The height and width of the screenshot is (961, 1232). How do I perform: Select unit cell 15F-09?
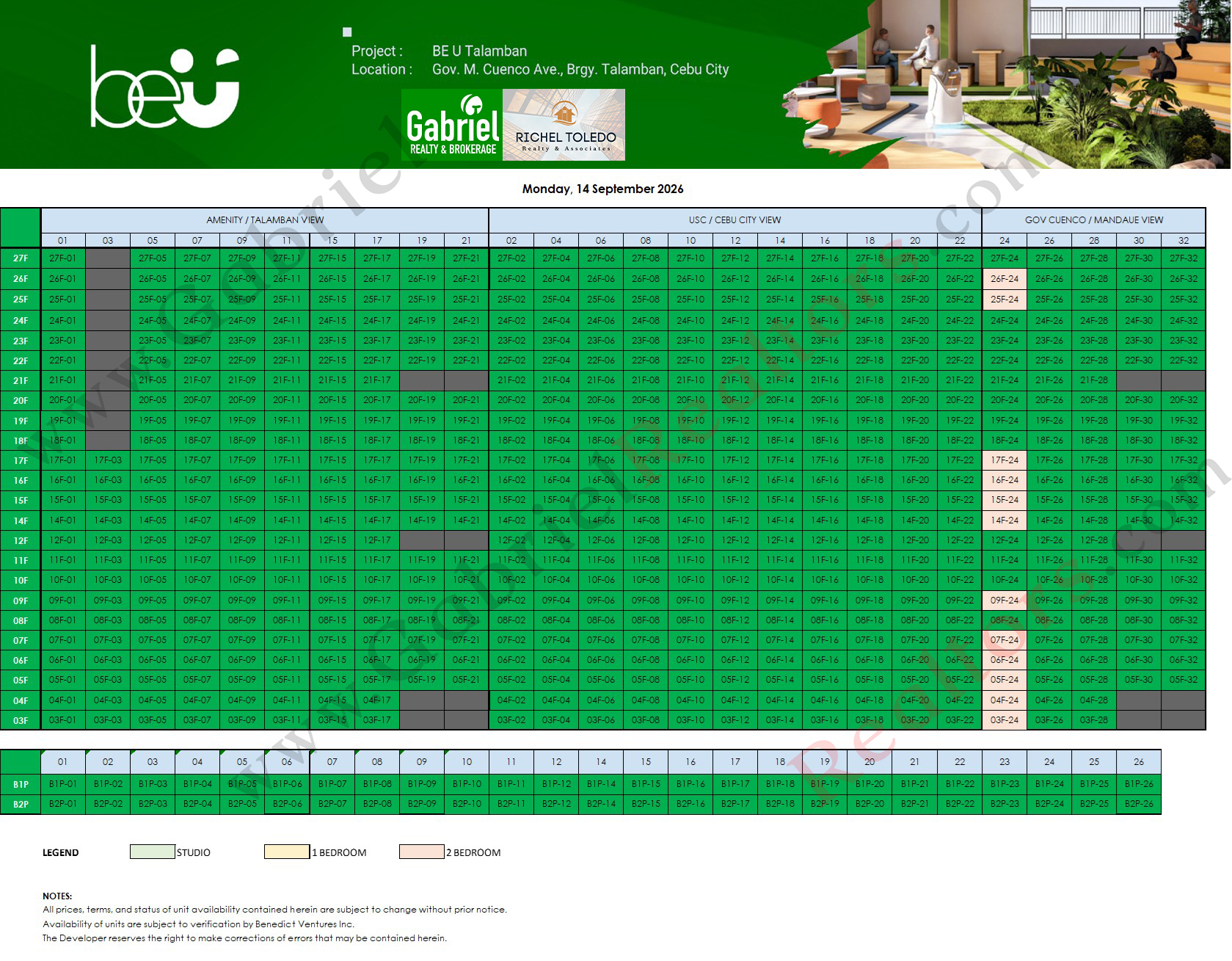pos(241,500)
